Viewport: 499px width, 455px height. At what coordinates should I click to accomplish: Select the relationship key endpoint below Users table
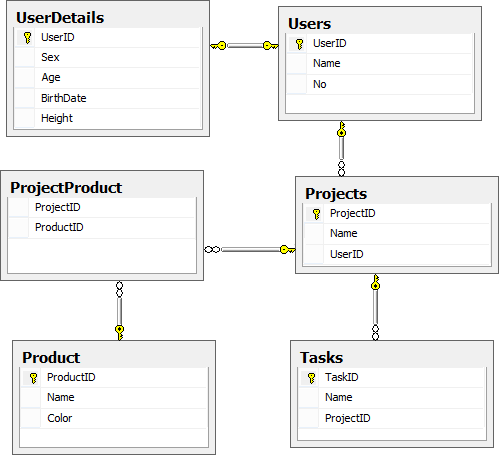[x=341, y=129]
